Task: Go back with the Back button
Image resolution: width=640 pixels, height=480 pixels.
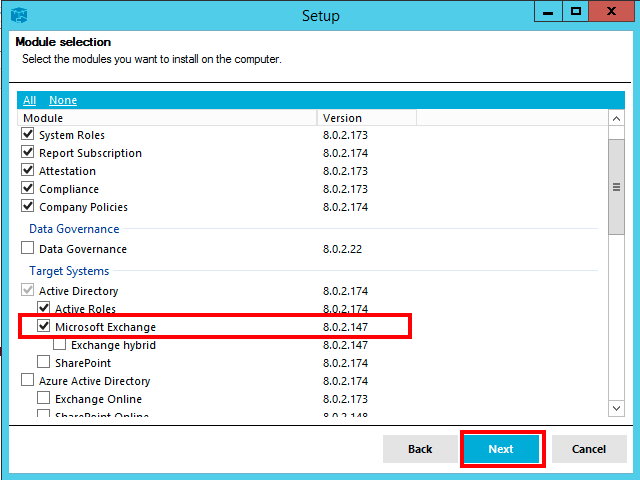Action: point(420,449)
